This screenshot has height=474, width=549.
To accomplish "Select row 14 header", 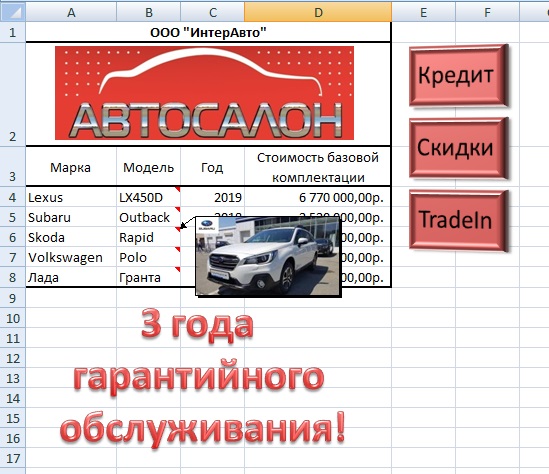I will (13, 398).
